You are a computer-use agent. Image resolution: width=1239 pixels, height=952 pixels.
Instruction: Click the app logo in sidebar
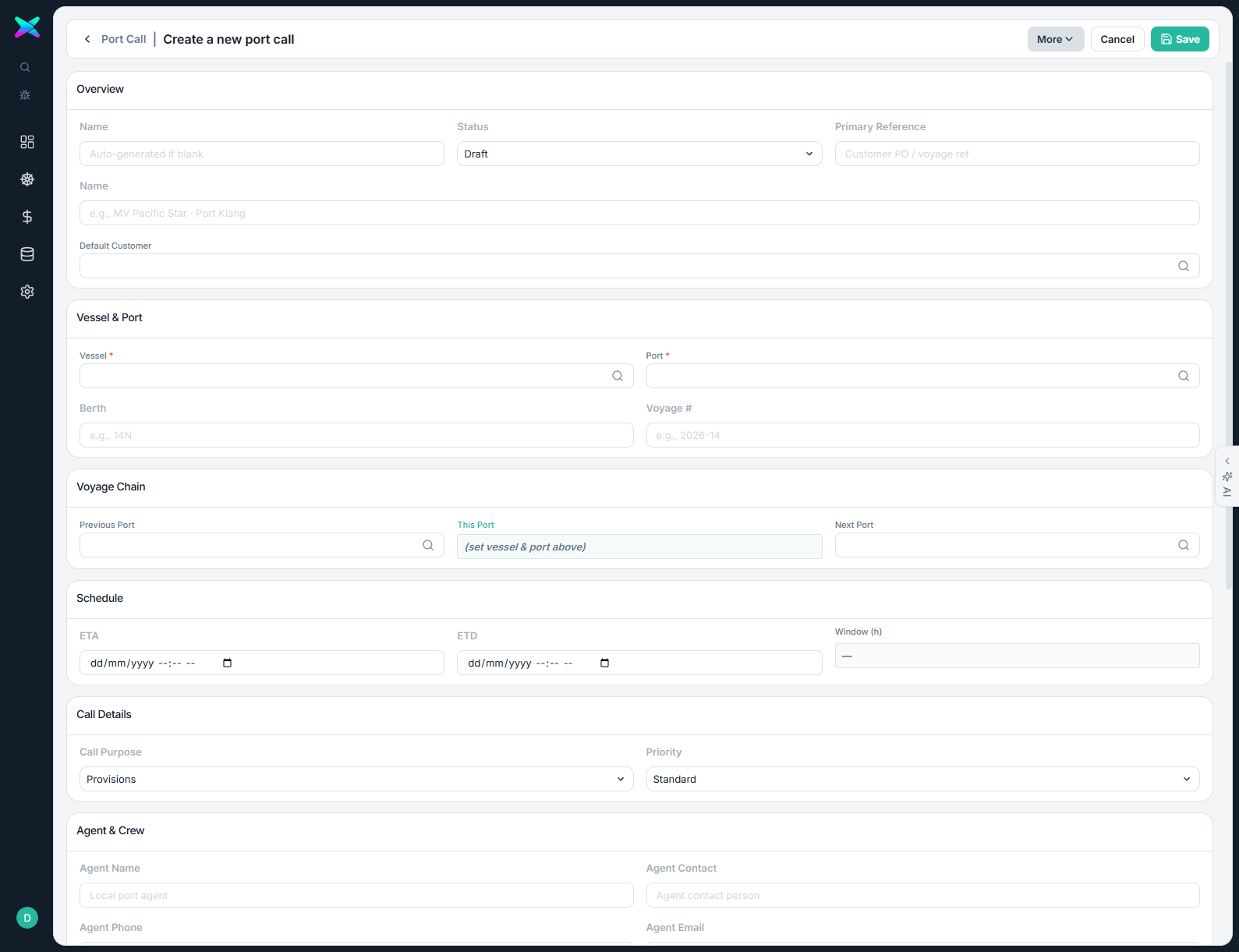click(x=27, y=27)
